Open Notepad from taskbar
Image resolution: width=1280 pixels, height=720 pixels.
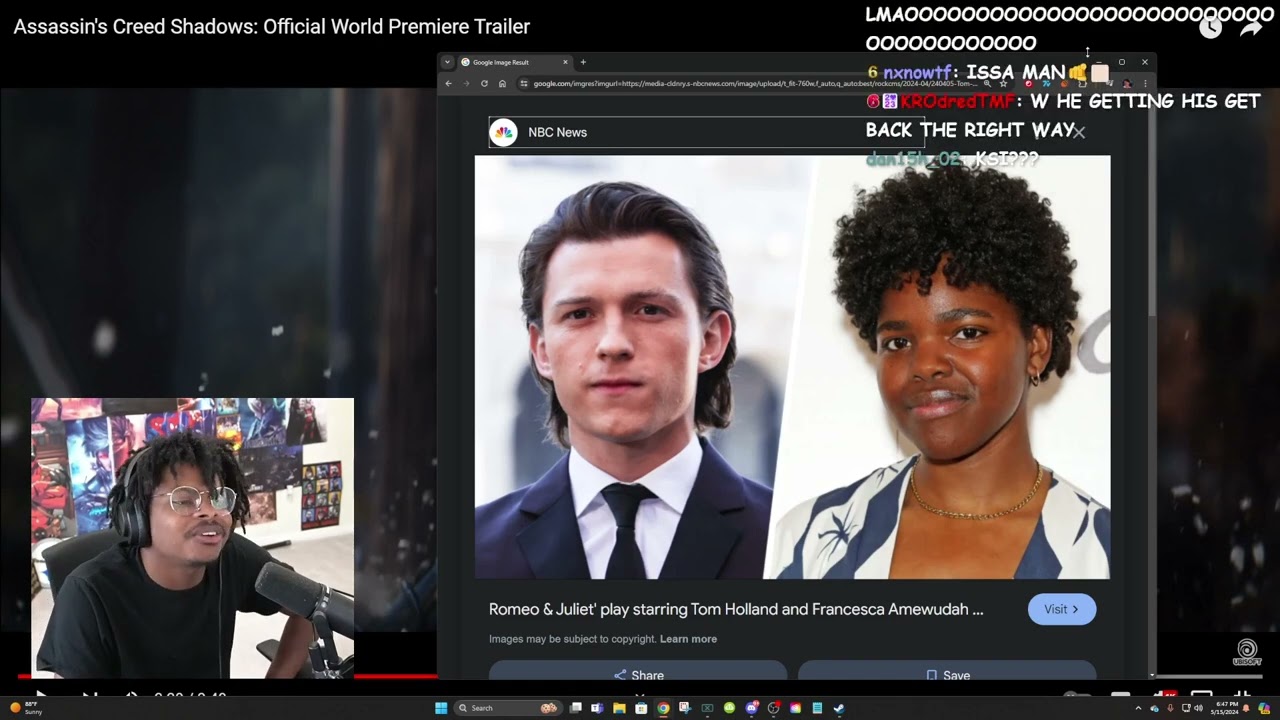[x=817, y=708]
